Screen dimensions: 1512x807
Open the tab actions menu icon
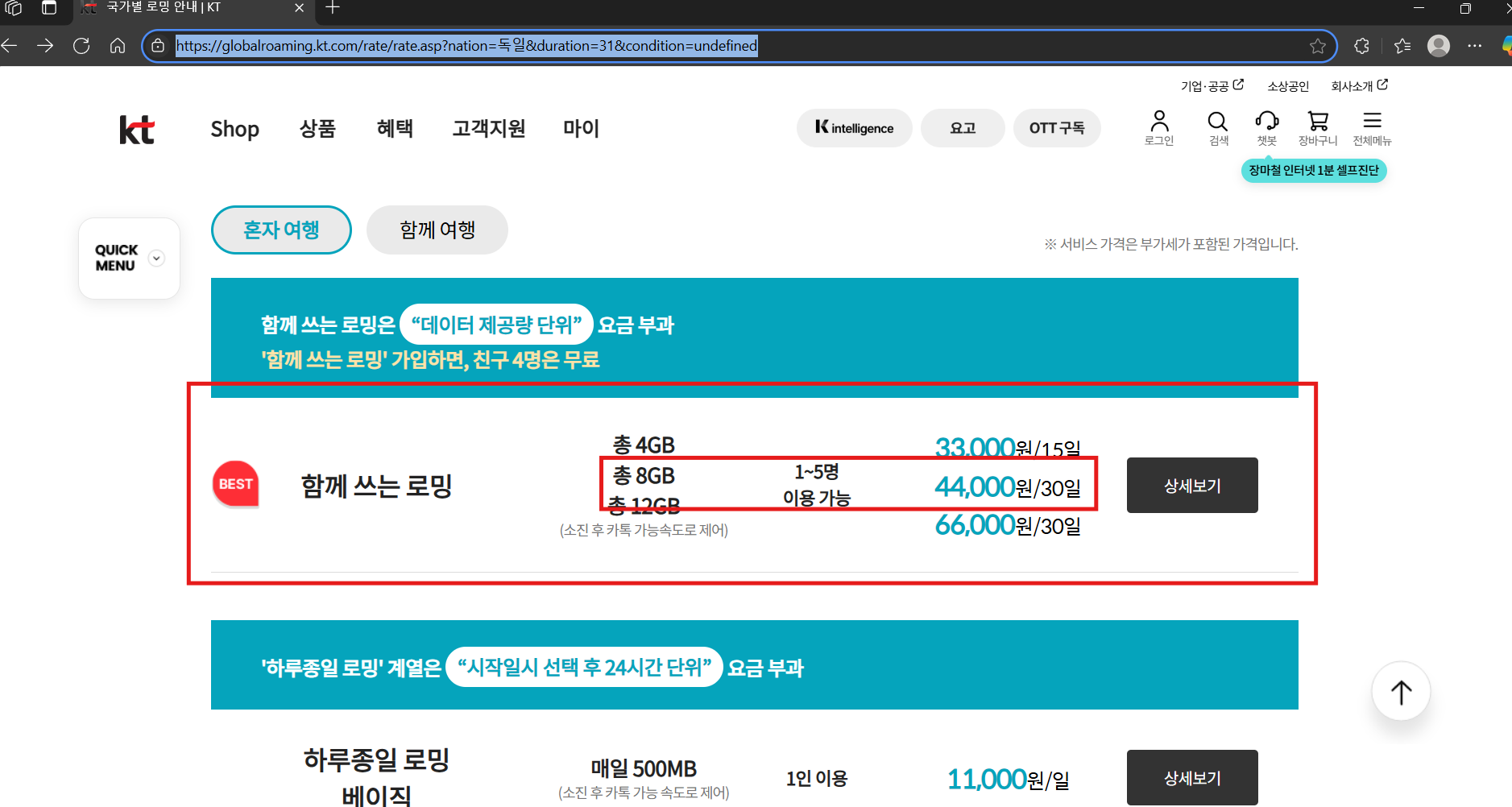pos(49,8)
